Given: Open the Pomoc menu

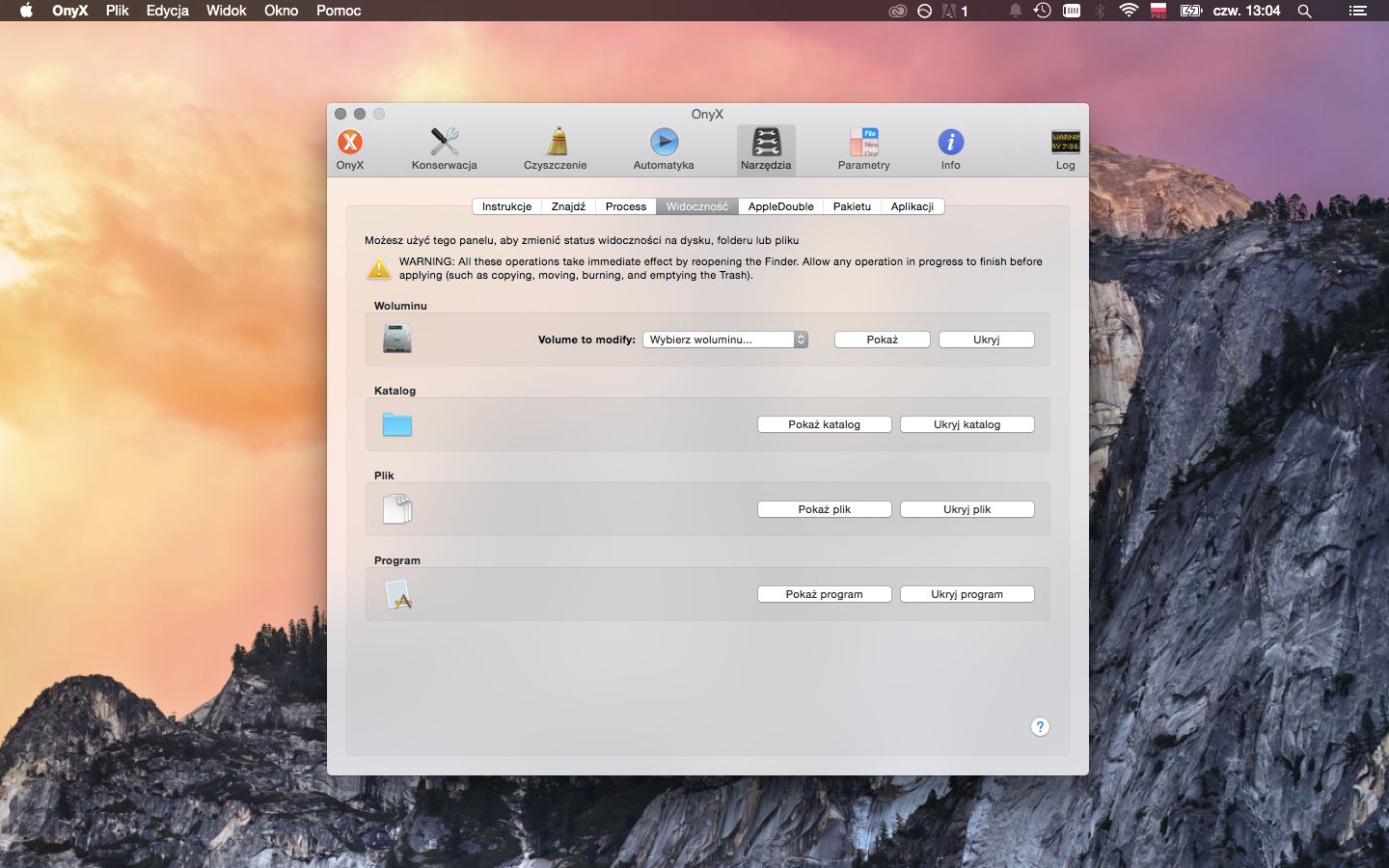Looking at the screenshot, I should 339,11.
